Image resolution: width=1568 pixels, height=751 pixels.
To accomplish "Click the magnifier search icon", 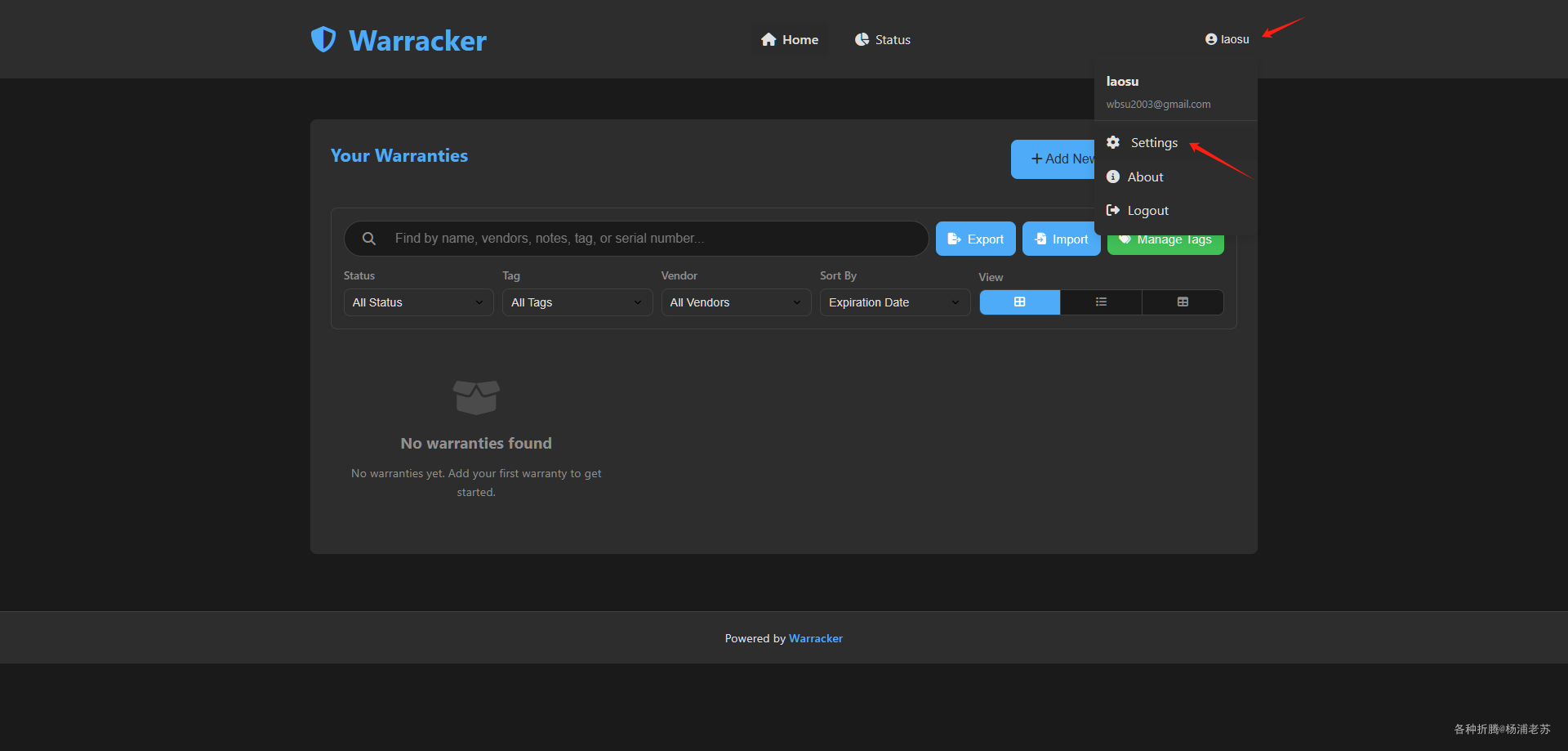I will point(369,239).
